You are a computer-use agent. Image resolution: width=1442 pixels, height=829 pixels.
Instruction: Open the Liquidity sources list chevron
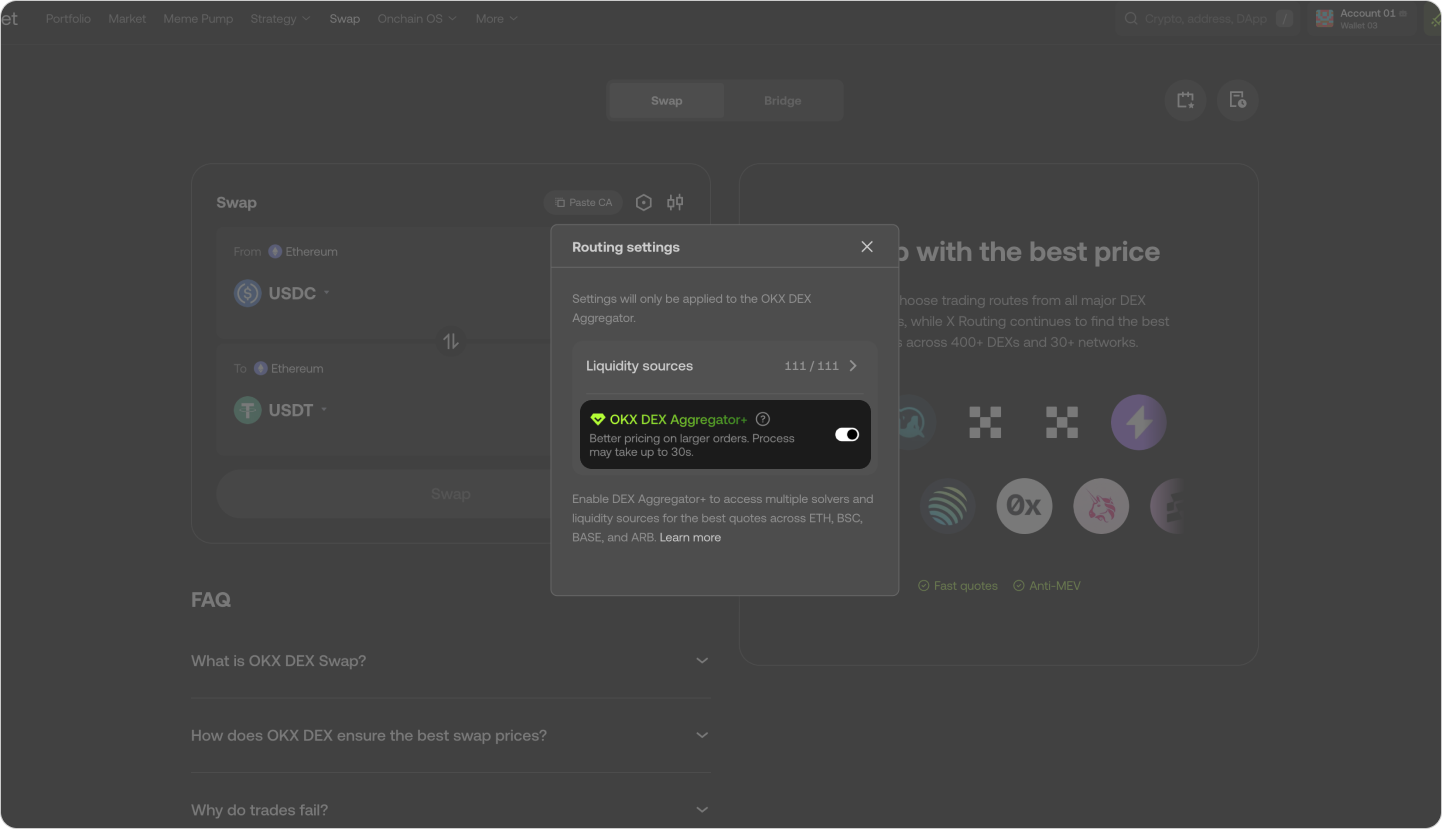(853, 366)
